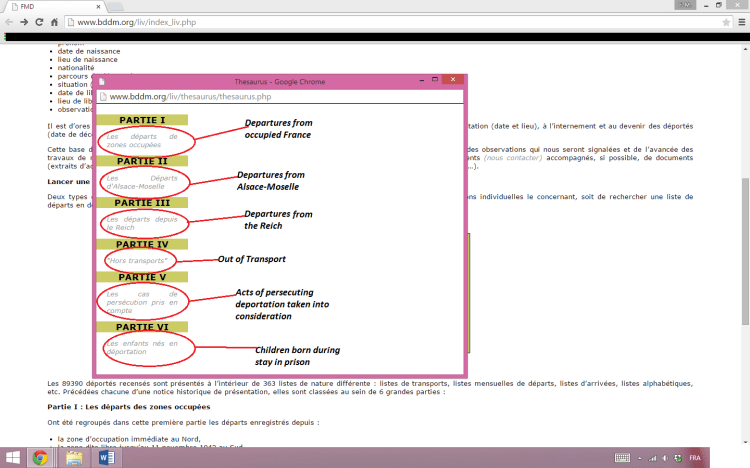Screen dimensions: 750x468
Task: Open the 'Hors transports' link
Action: click(x=137, y=261)
